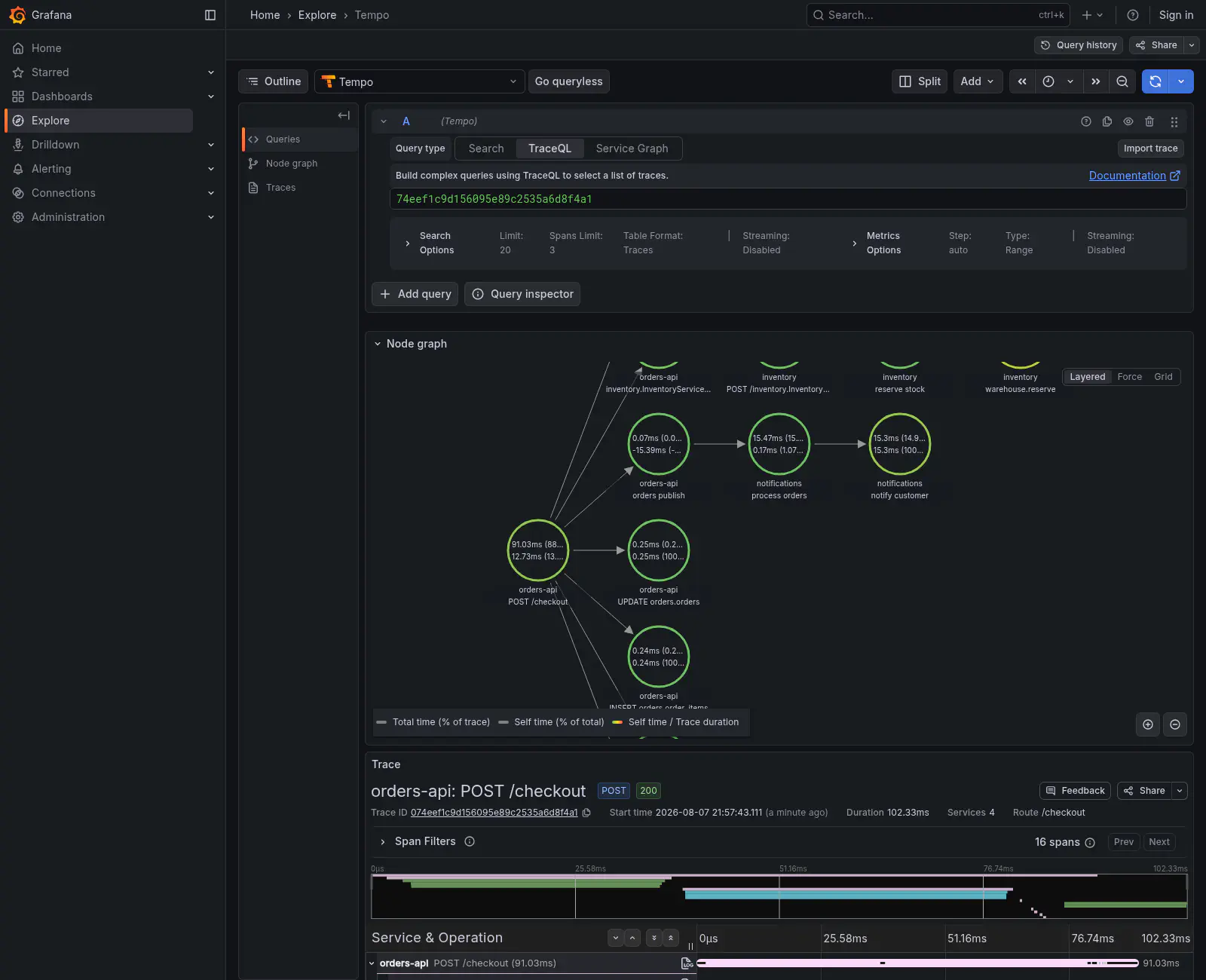1206x980 pixels.
Task: Select Grid node graph layout
Action: pyautogui.click(x=1163, y=377)
